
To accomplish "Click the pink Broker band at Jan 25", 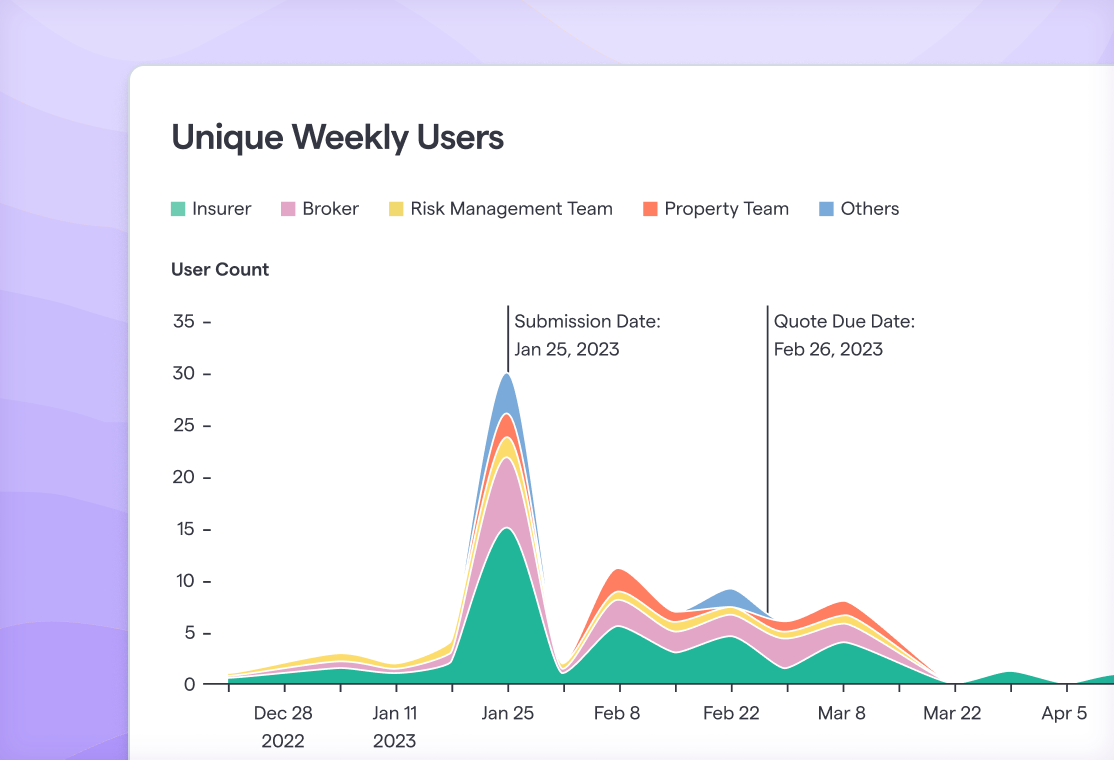I will tap(507, 492).
